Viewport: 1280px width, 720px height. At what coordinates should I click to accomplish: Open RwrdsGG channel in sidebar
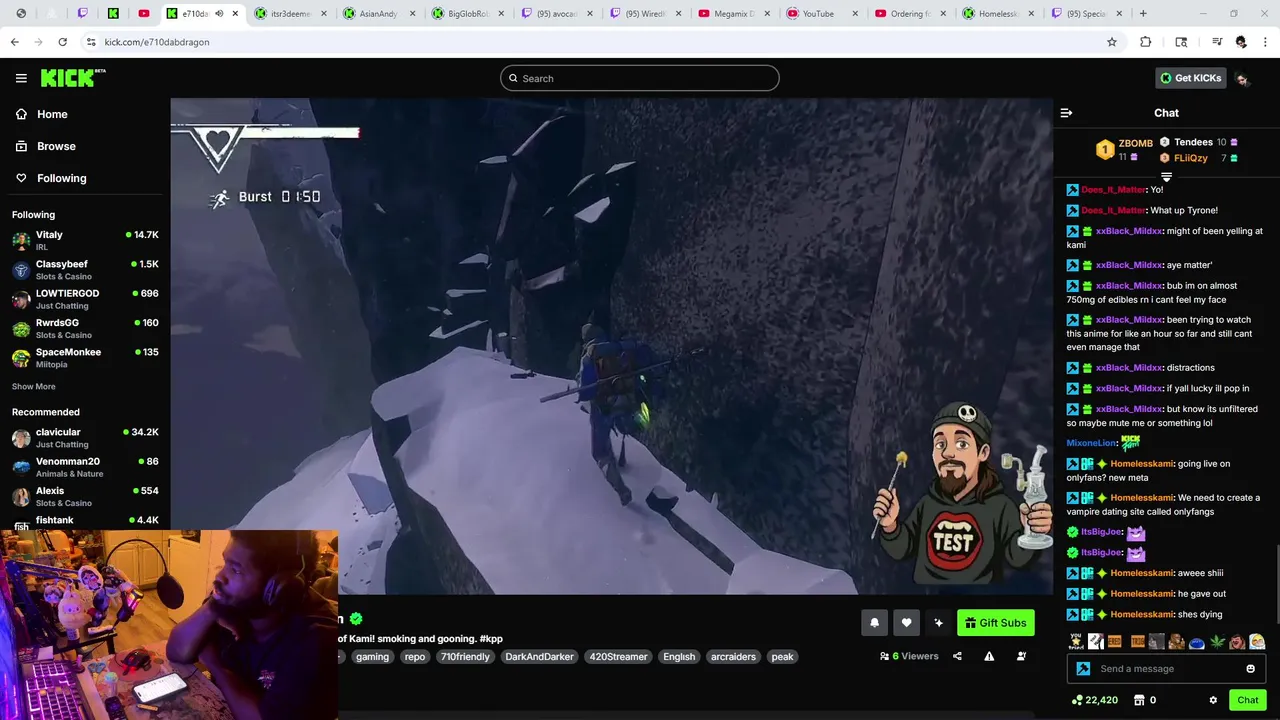(x=85, y=328)
